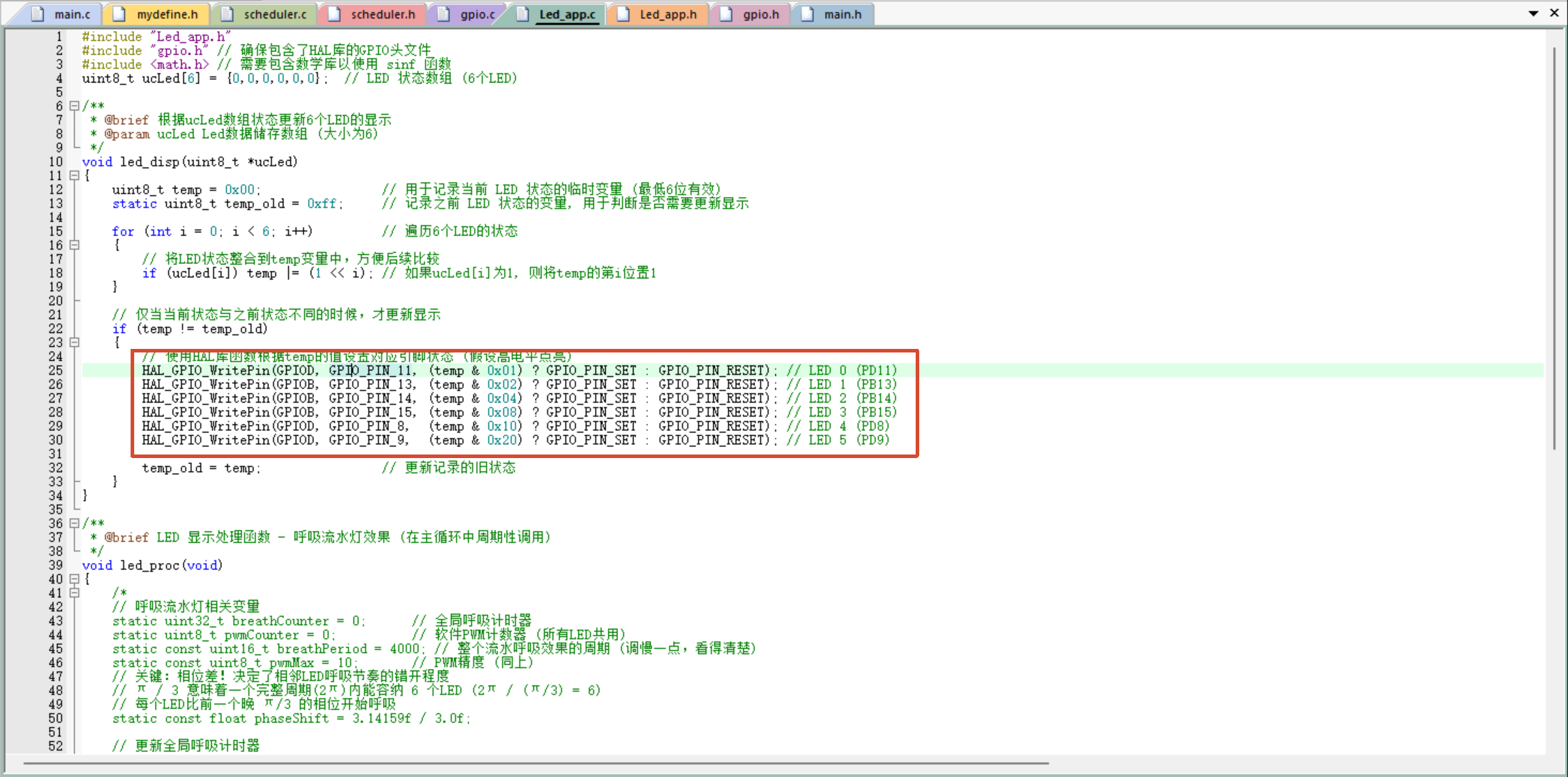Click the vertical scrollbar thumb
The image size is (1568, 777).
pyautogui.click(x=1554, y=250)
